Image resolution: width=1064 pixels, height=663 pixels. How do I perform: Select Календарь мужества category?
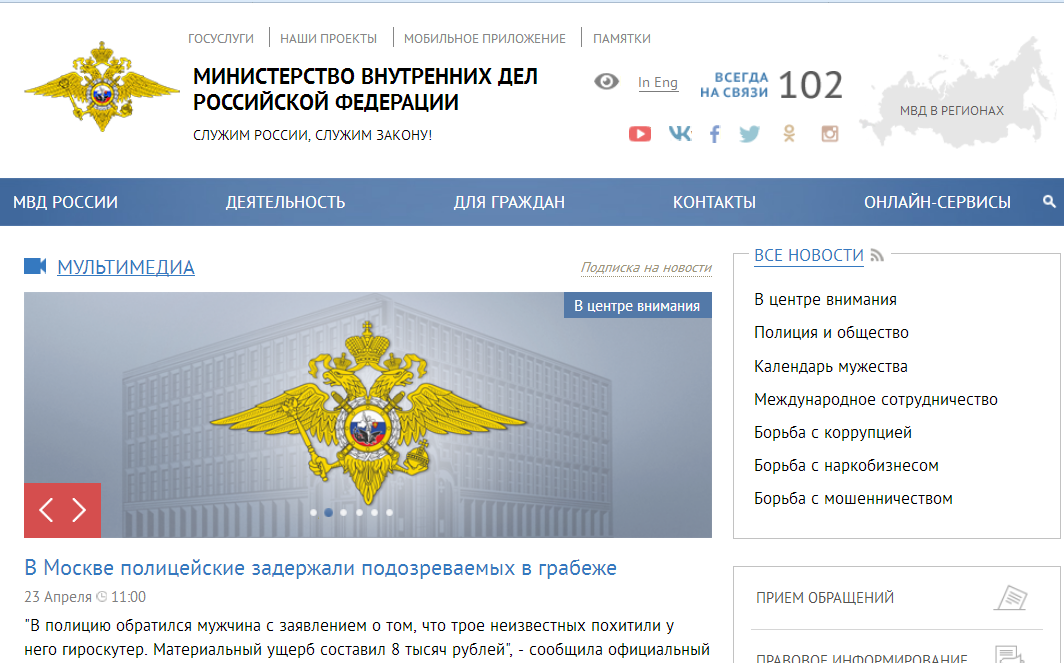pyautogui.click(x=831, y=366)
